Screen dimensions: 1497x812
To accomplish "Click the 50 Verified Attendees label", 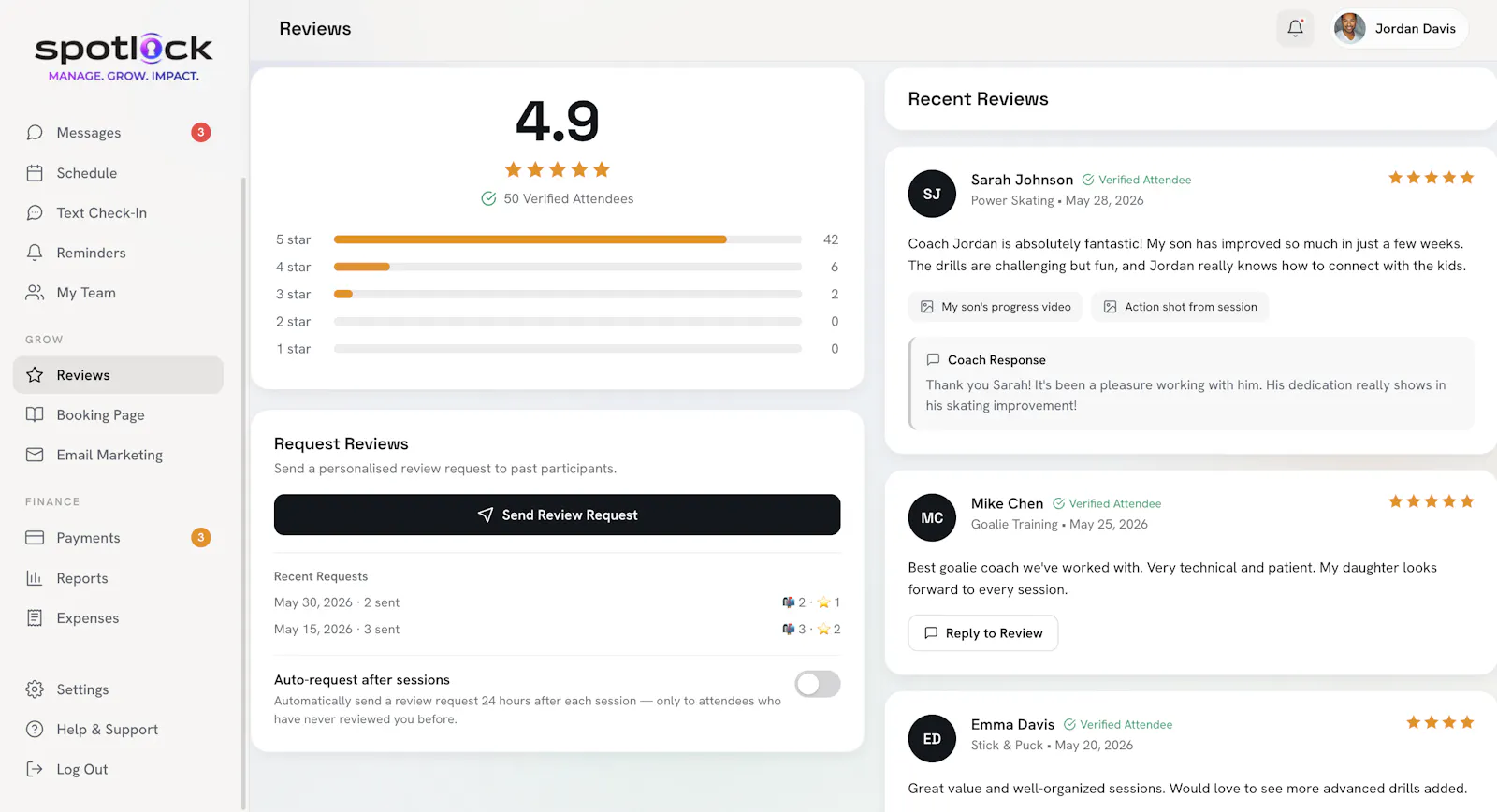I will (558, 198).
